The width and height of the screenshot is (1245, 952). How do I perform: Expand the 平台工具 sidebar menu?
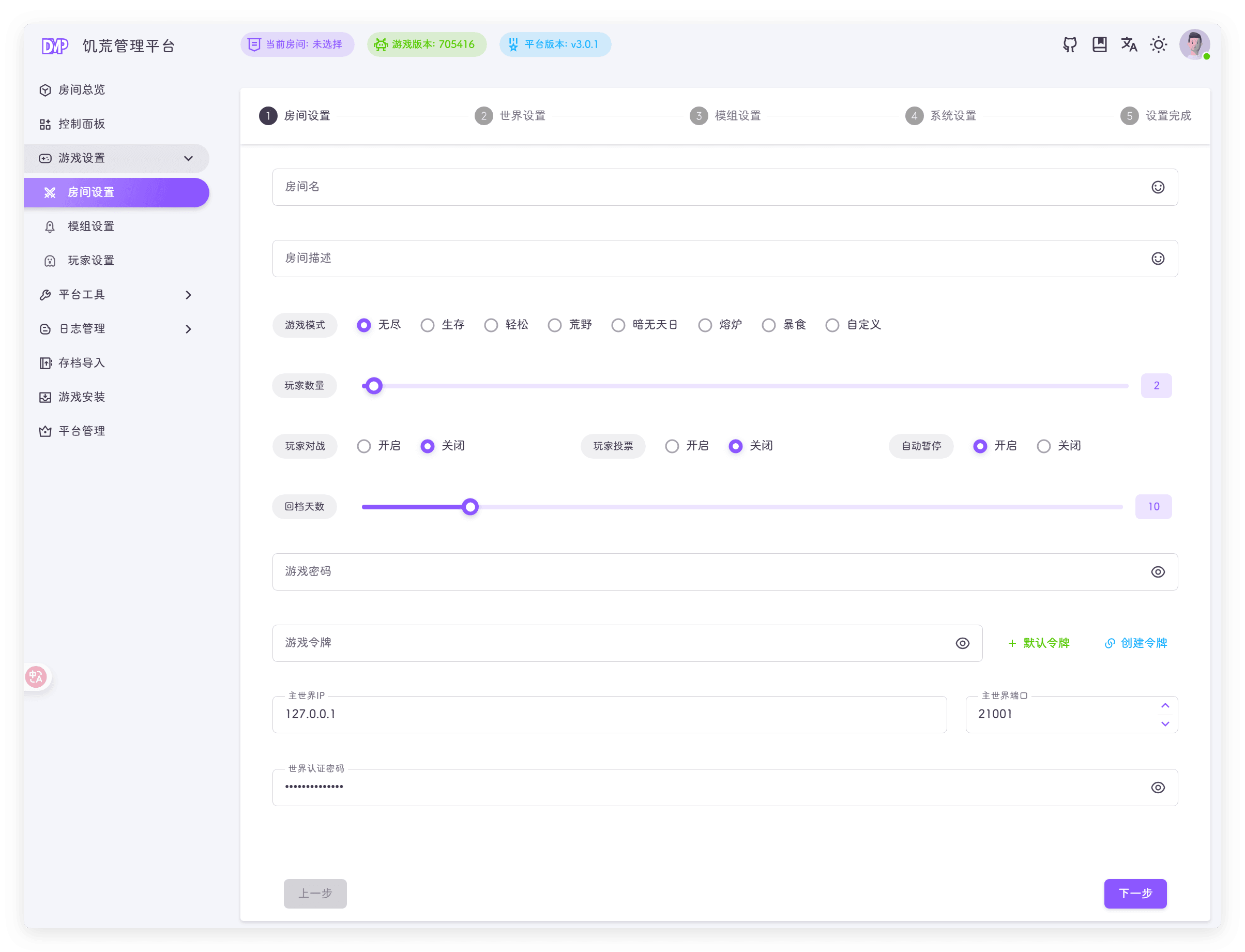pos(189,295)
